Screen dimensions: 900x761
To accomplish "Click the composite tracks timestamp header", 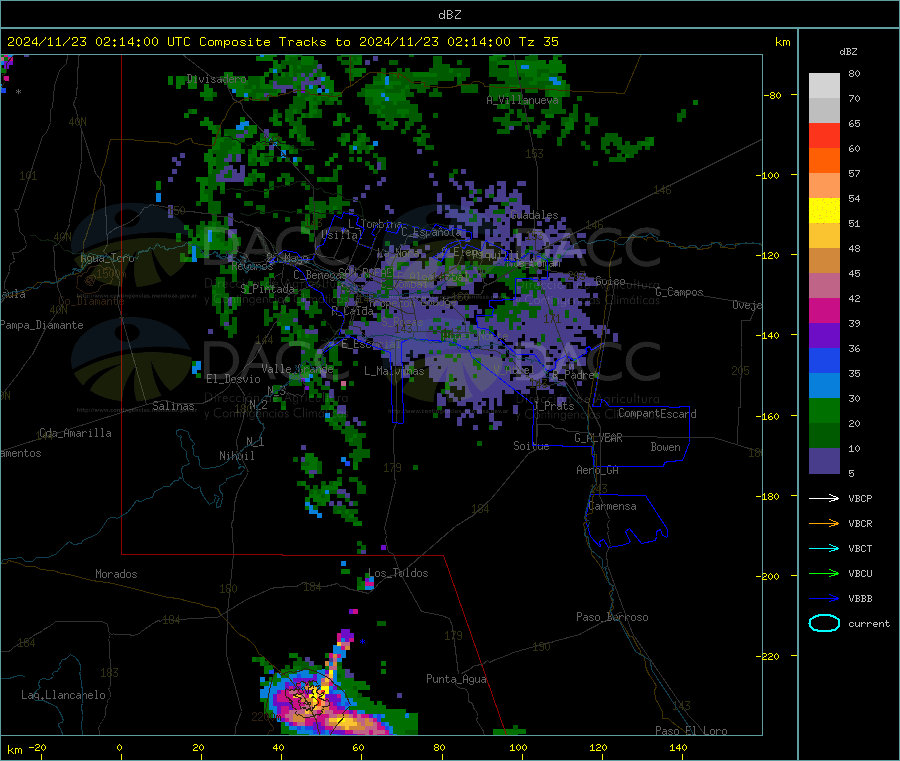I will coord(282,42).
